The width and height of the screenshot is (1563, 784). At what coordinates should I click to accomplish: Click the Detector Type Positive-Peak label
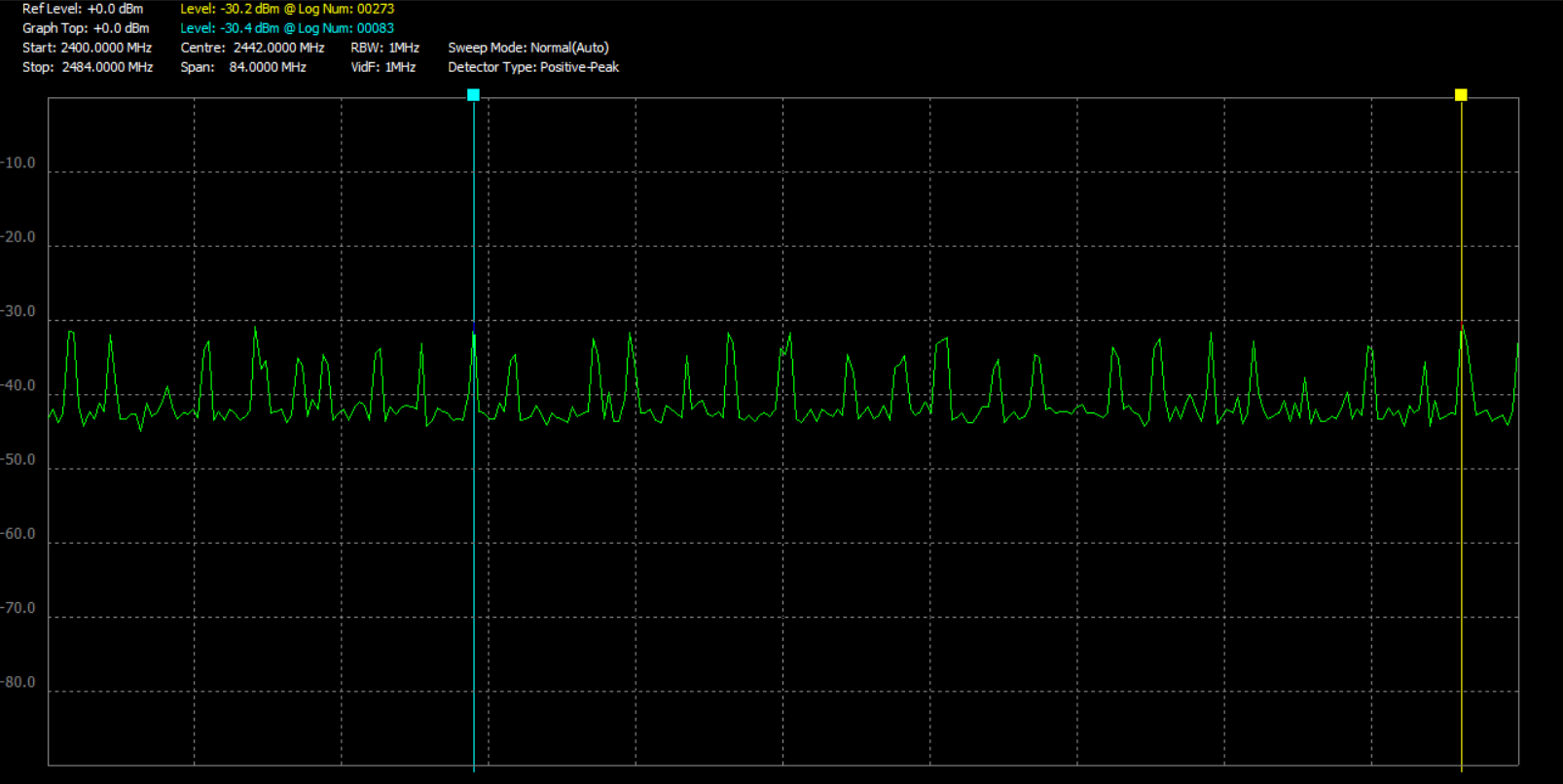[533, 67]
